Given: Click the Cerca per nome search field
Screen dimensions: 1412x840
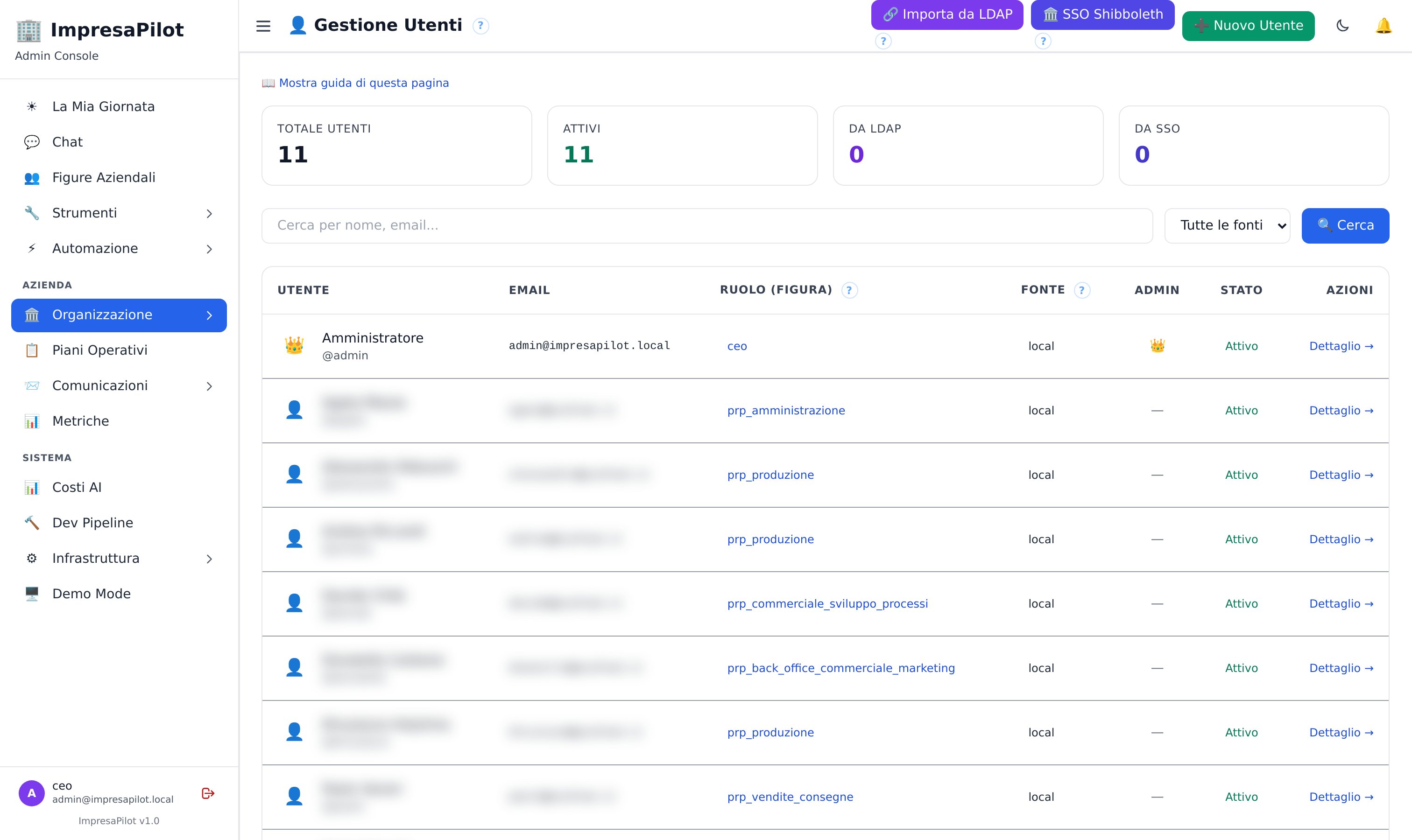Looking at the screenshot, I should pyautogui.click(x=707, y=225).
